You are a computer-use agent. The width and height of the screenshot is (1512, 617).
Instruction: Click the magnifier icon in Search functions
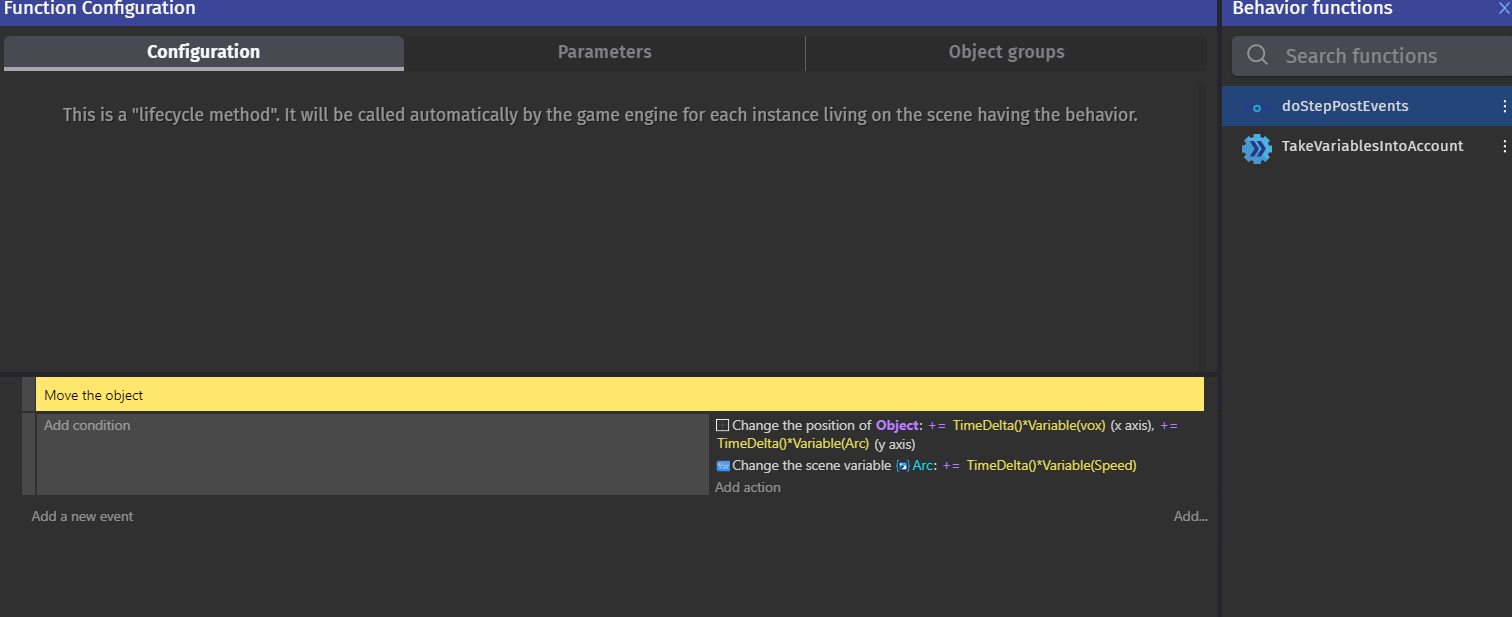pos(1257,55)
